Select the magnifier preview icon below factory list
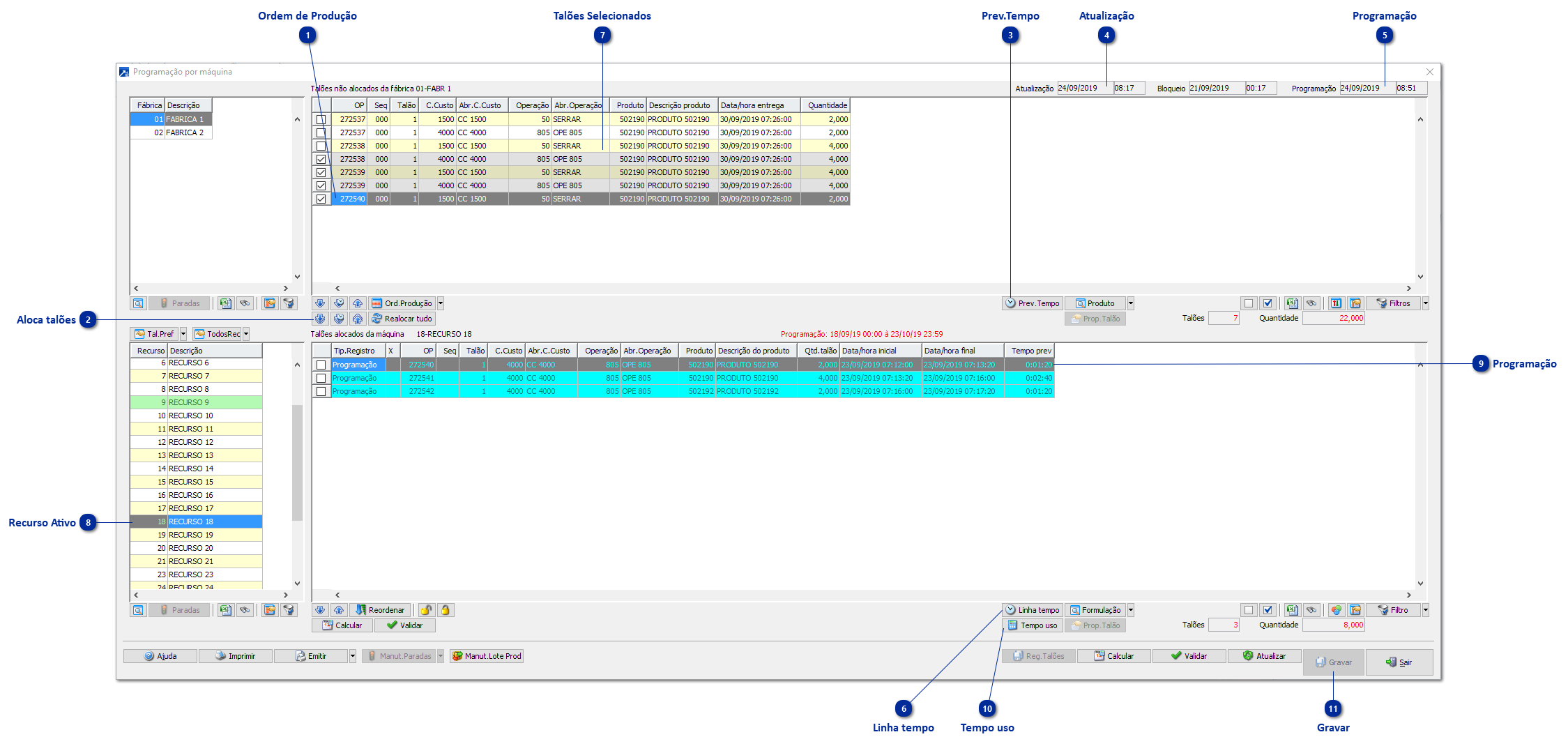1568x746 pixels. [x=138, y=303]
